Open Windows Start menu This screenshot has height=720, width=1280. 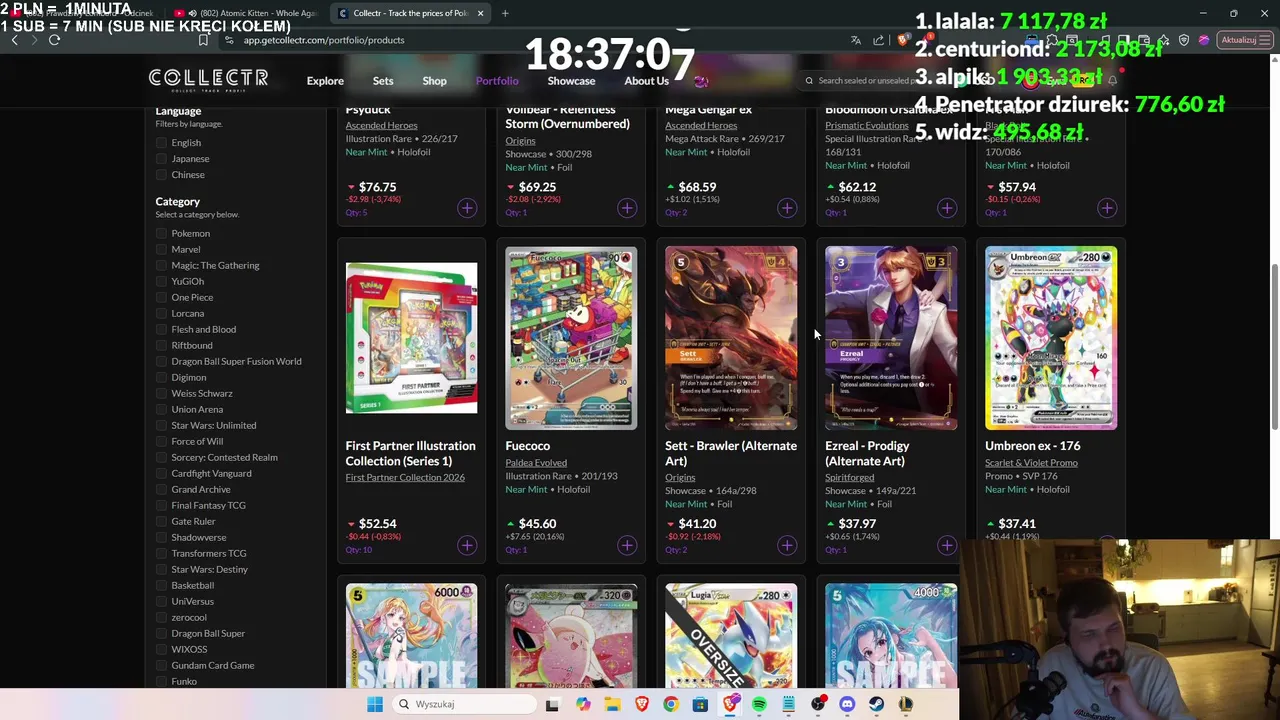375,704
